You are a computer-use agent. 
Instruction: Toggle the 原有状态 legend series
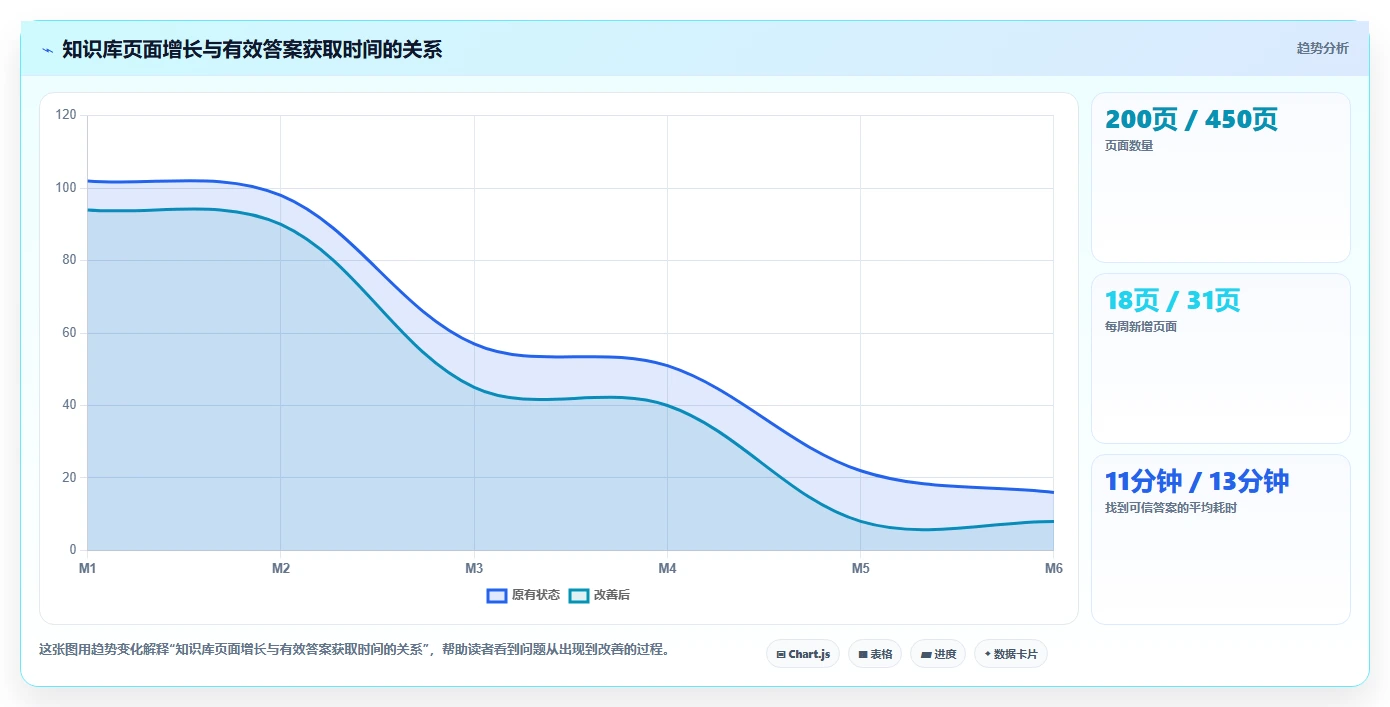coord(523,595)
